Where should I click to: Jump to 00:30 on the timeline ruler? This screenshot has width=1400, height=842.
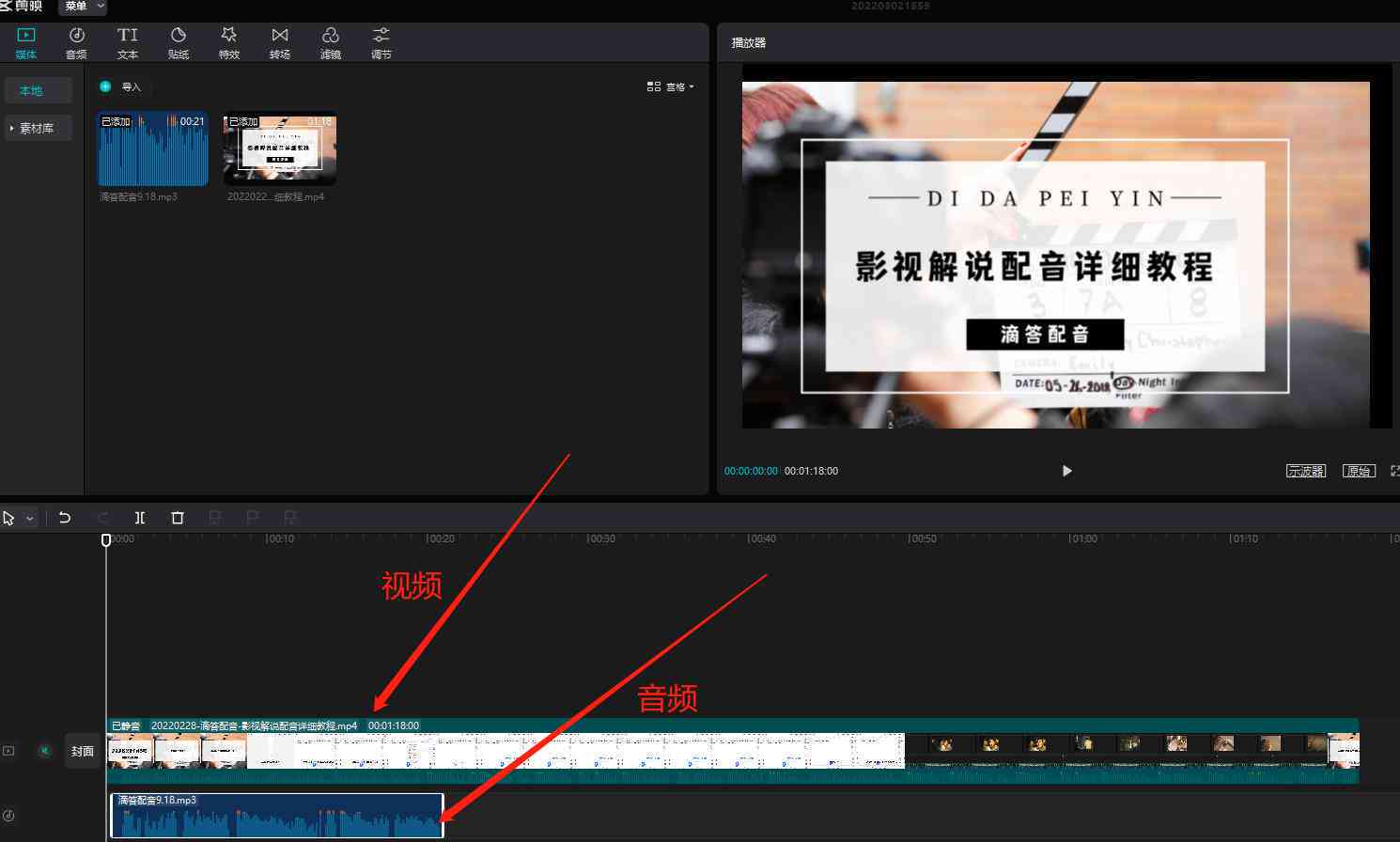coord(602,539)
